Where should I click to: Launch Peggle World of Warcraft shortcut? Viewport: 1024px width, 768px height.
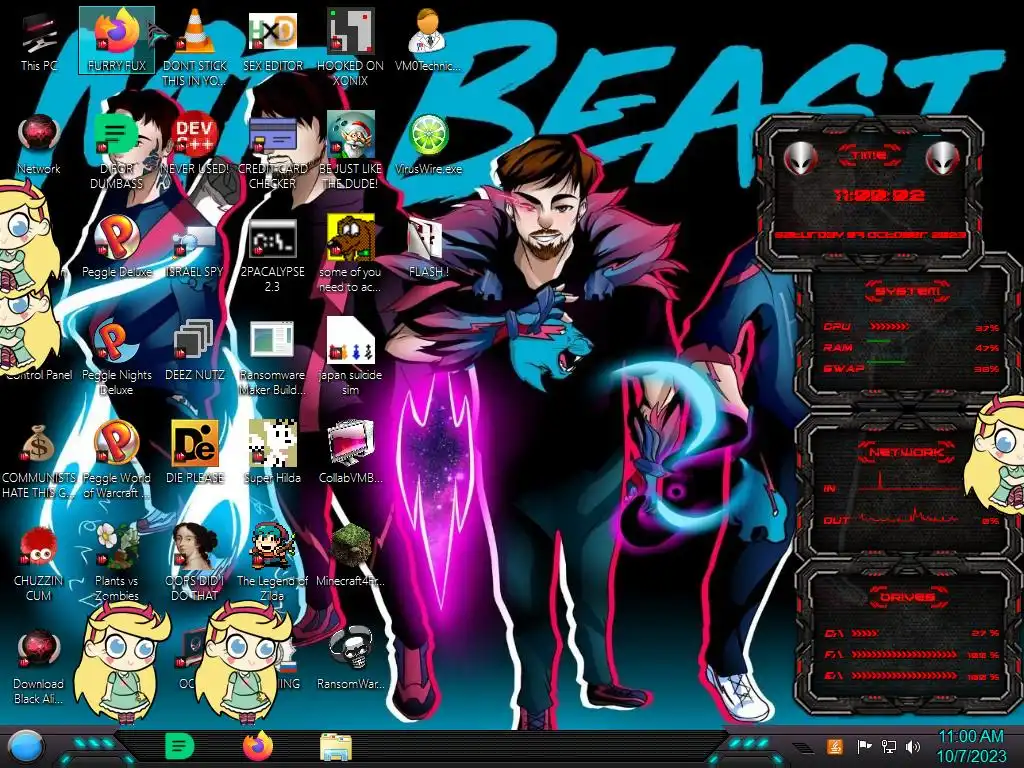pos(117,460)
